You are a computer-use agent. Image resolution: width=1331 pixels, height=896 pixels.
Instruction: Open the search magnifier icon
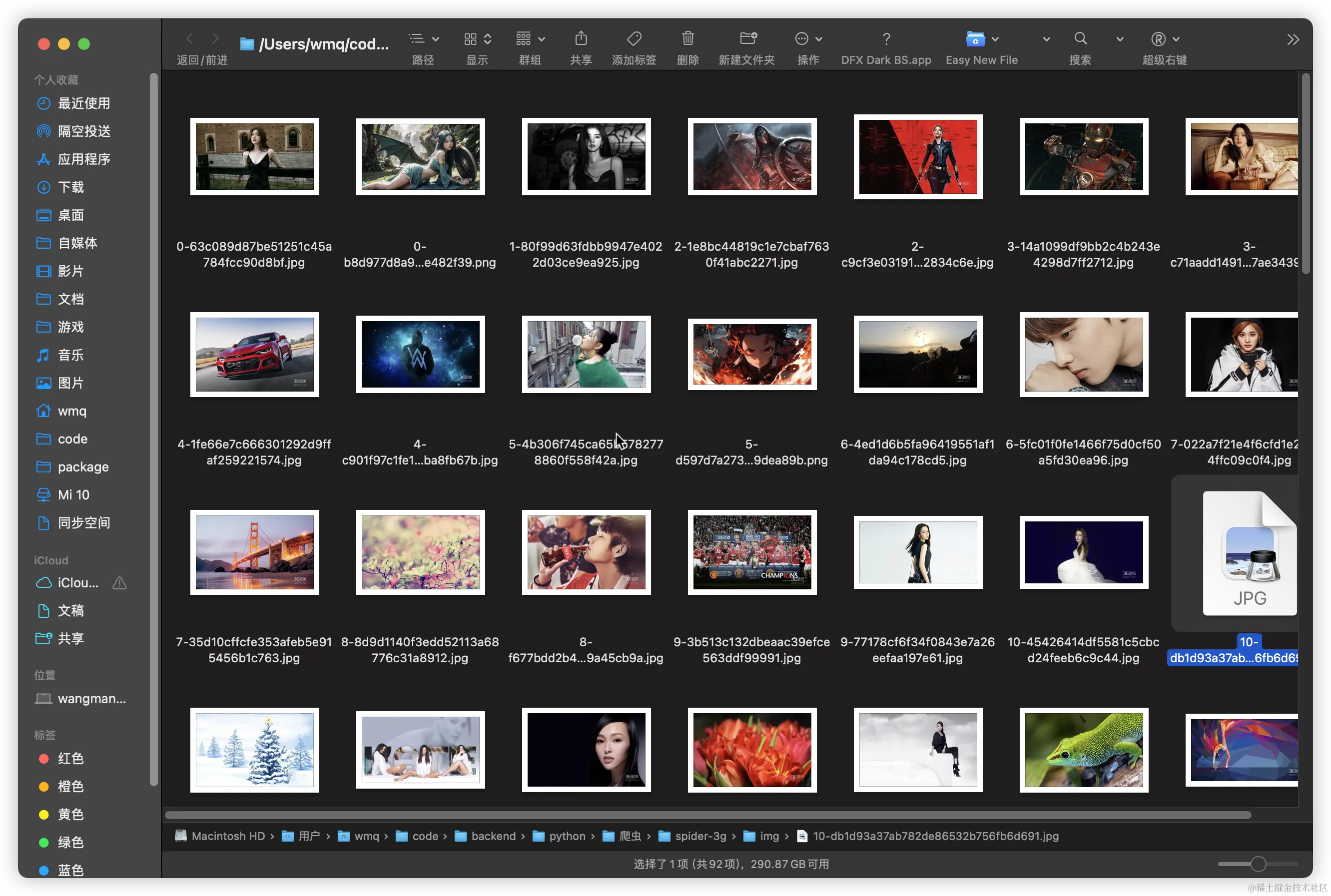[1080, 39]
